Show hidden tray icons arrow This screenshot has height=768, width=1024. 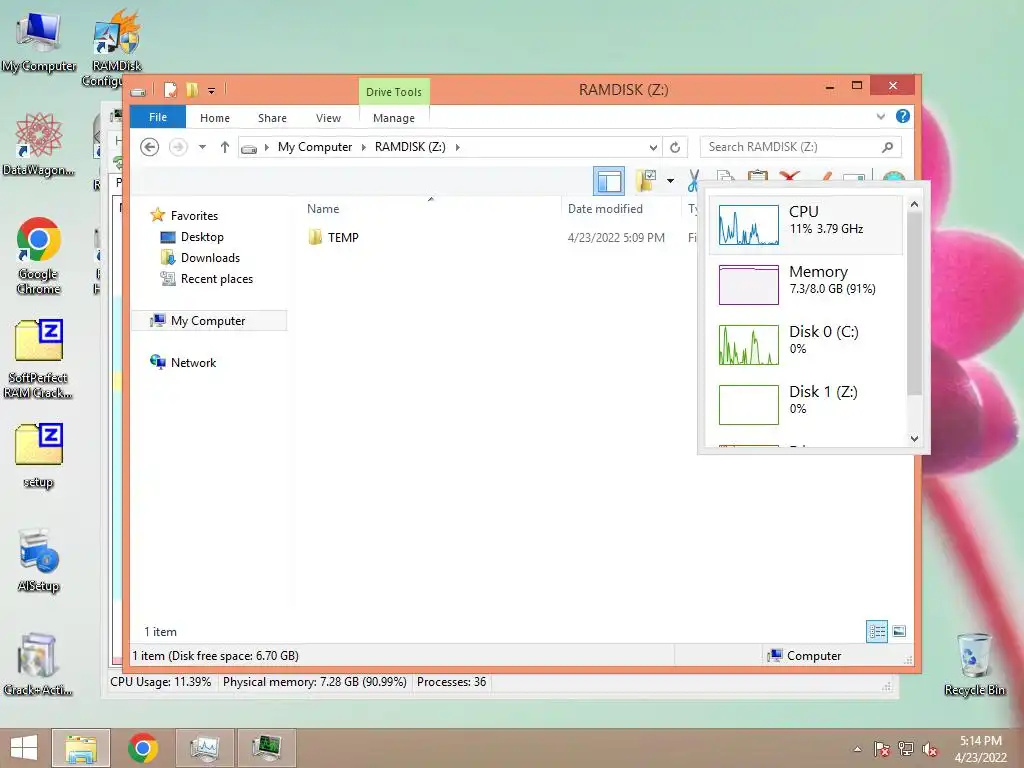click(x=857, y=749)
